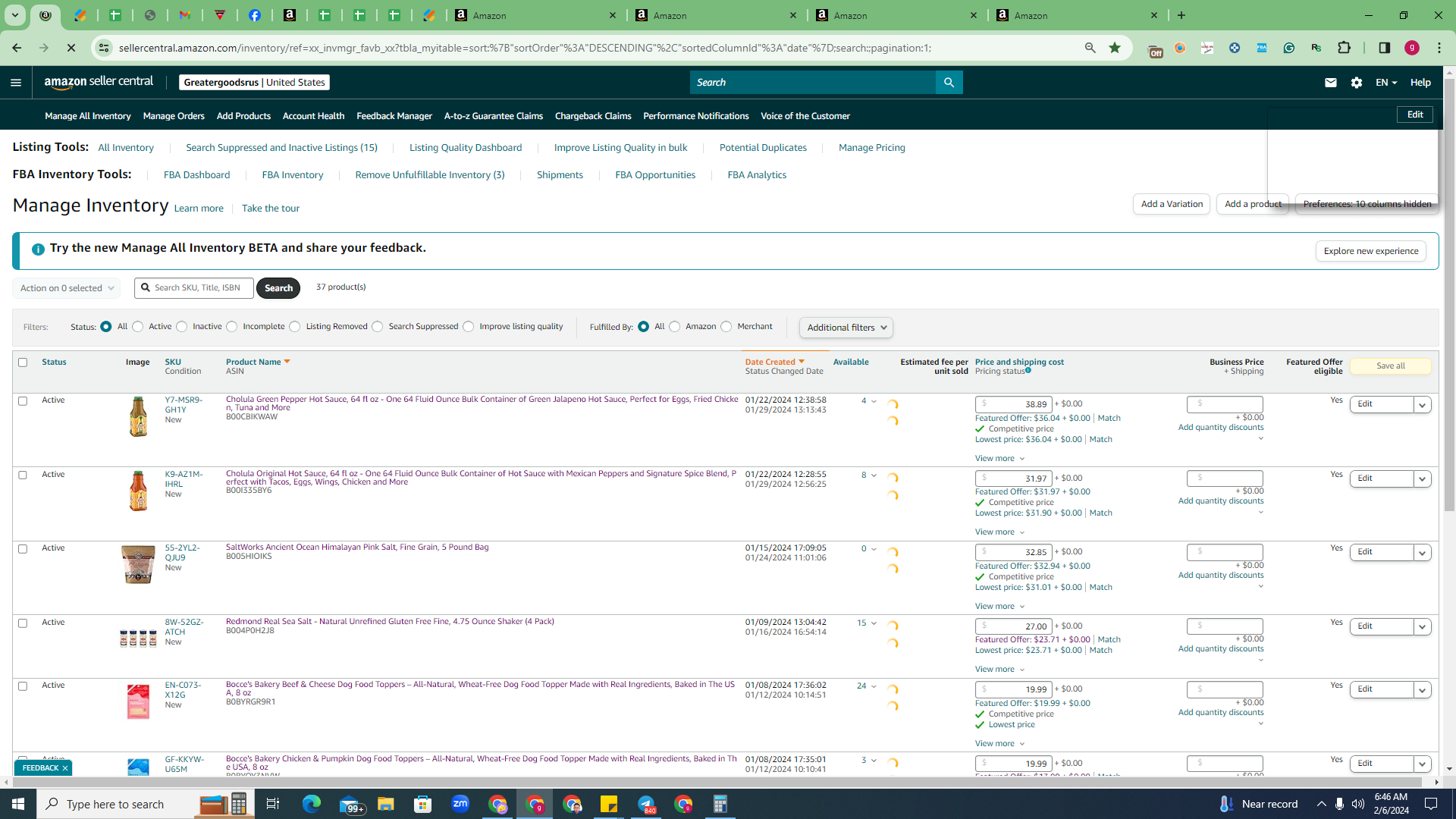Click the Save all button
The height and width of the screenshot is (819, 1456).
(x=1390, y=366)
